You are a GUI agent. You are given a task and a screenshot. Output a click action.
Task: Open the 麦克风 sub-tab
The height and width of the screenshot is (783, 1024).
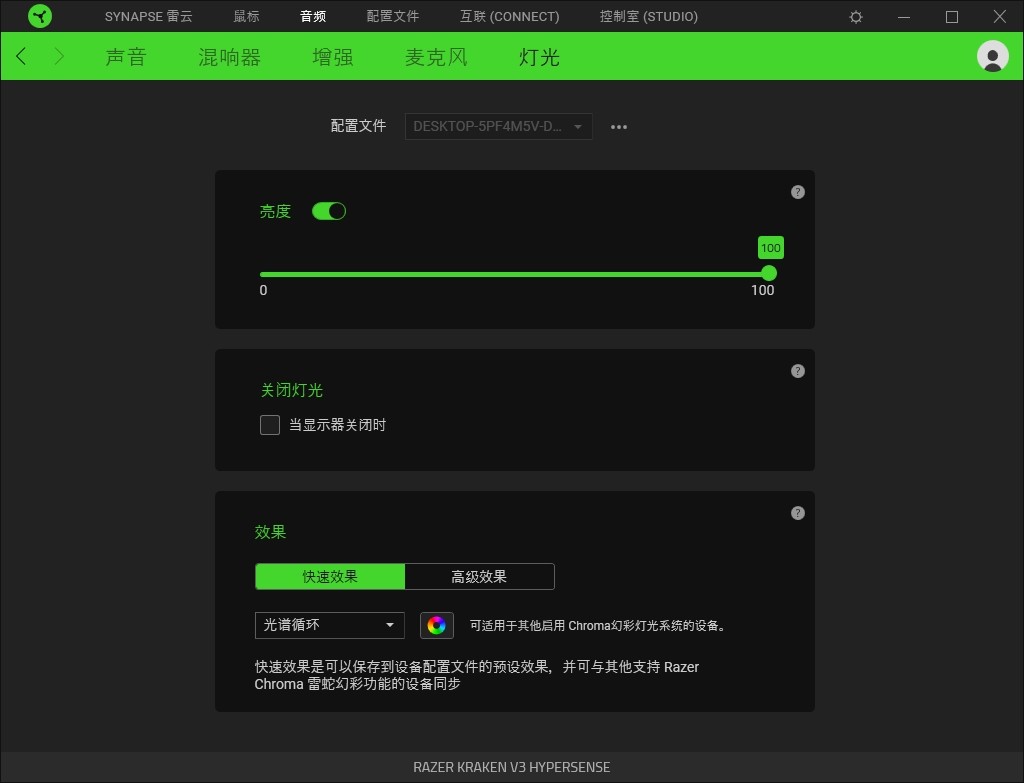click(x=436, y=57)
